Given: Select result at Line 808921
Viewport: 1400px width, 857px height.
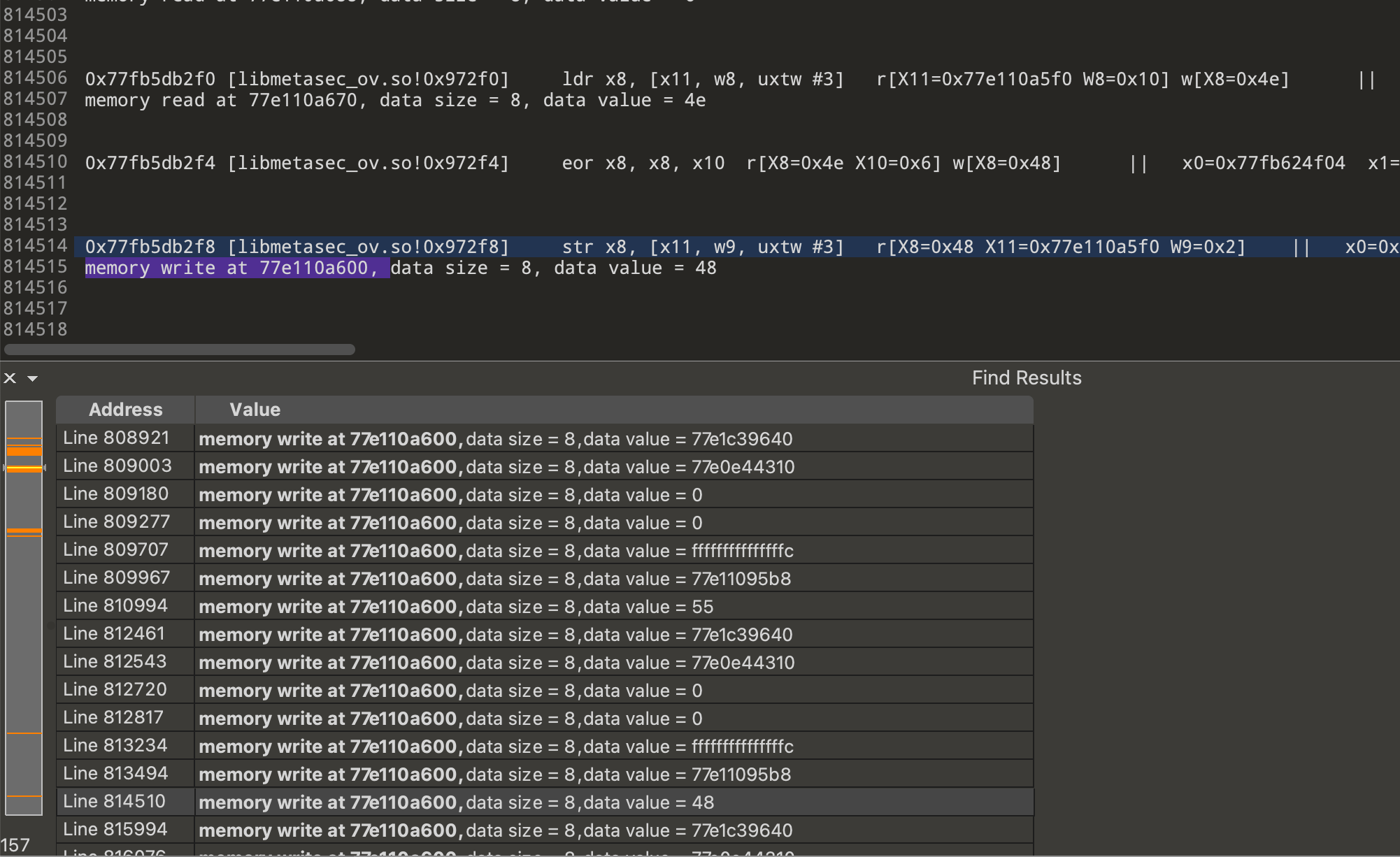Looking at the screenshot, I should (x=116, y=438).
